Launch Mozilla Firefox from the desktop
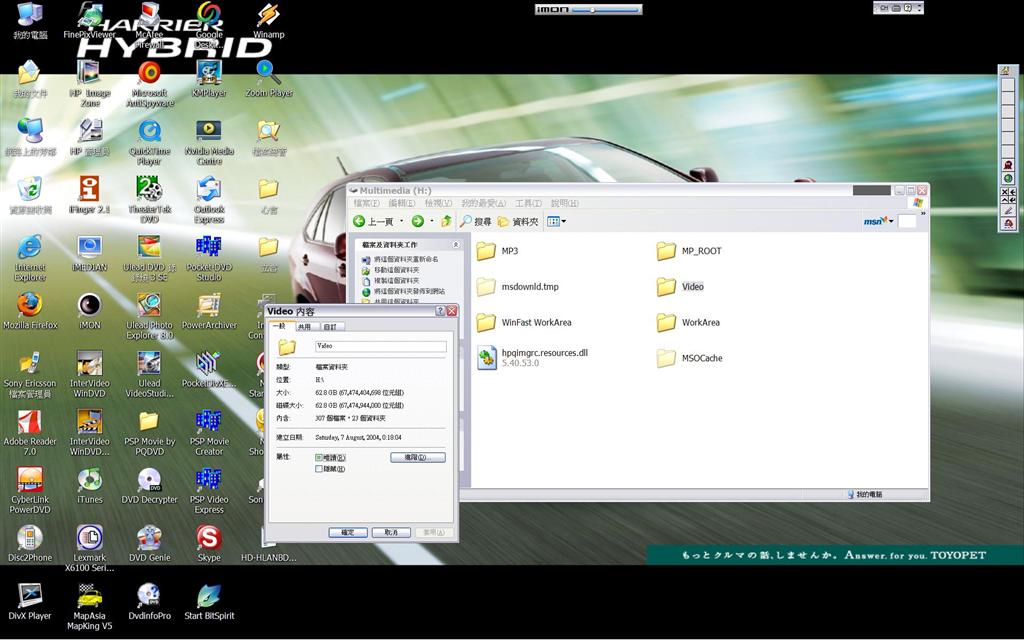Screen dimensions: 1024x640 (x=30, y=310)
